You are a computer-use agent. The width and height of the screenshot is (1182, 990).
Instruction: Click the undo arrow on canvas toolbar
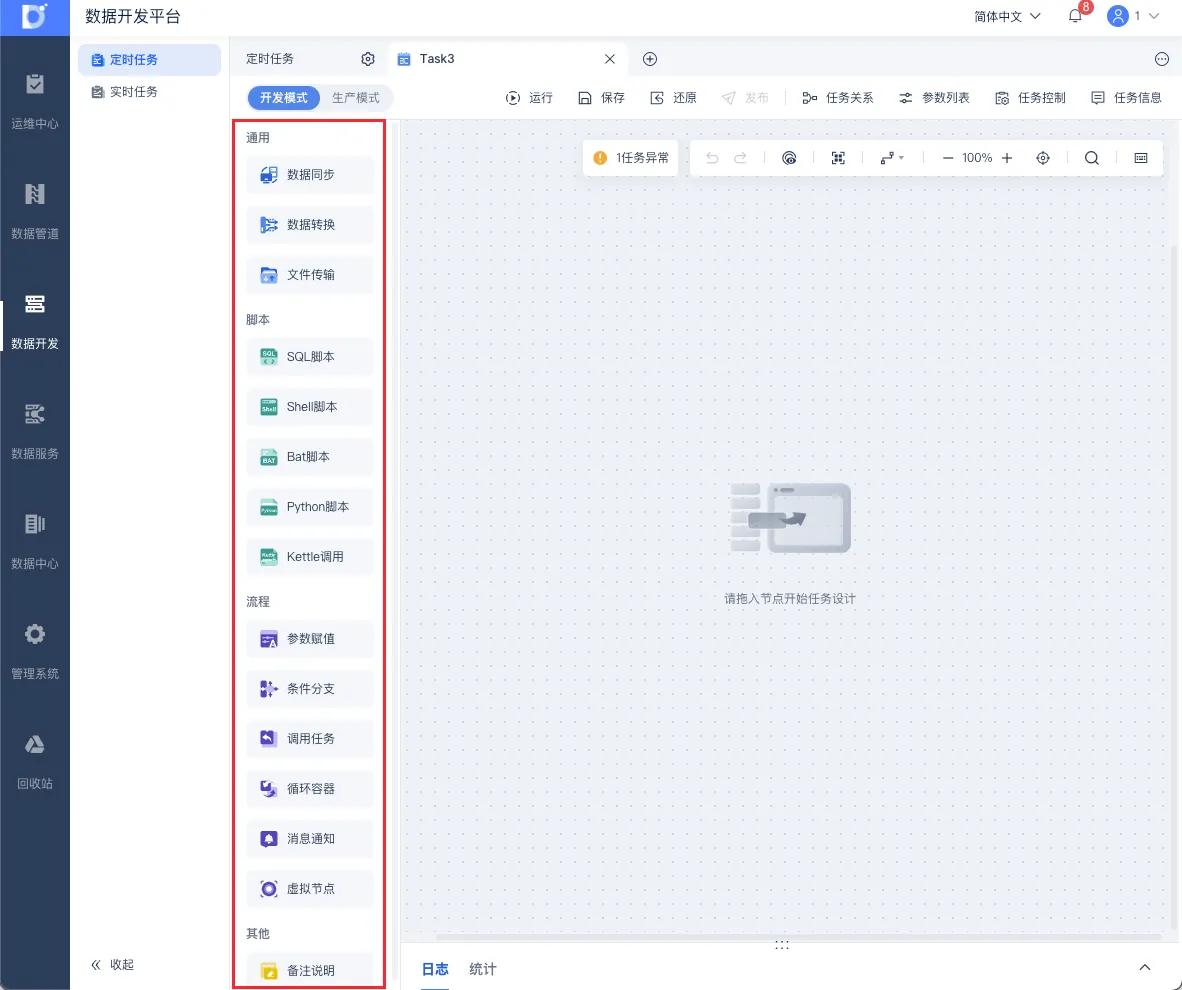(x=712, y=158)
